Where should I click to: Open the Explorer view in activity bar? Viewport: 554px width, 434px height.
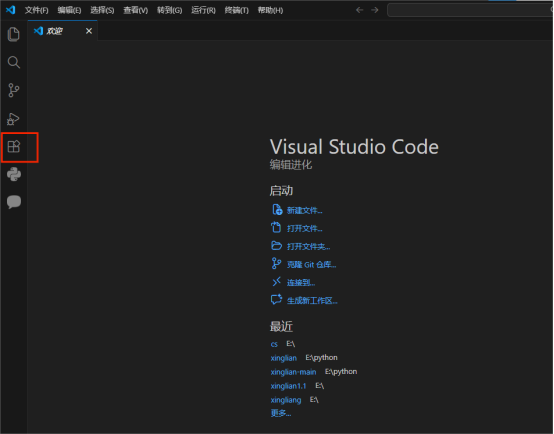[13, 34]
